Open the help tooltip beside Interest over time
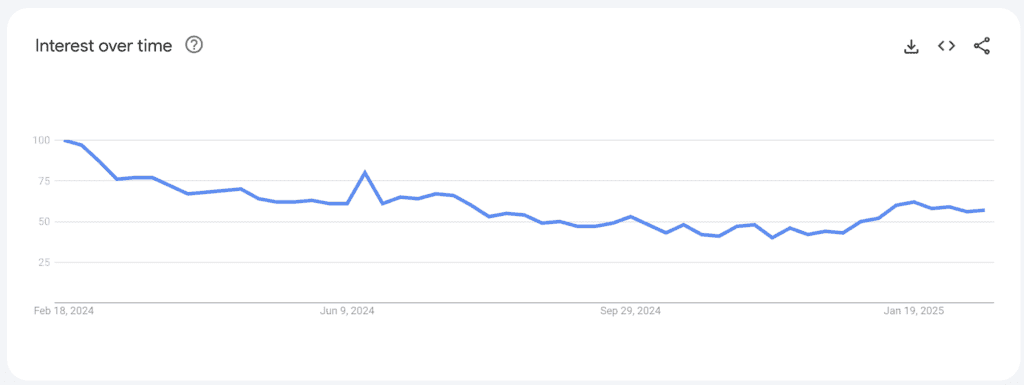This screenshot has width=1024, height=385. tap(194, 45)
